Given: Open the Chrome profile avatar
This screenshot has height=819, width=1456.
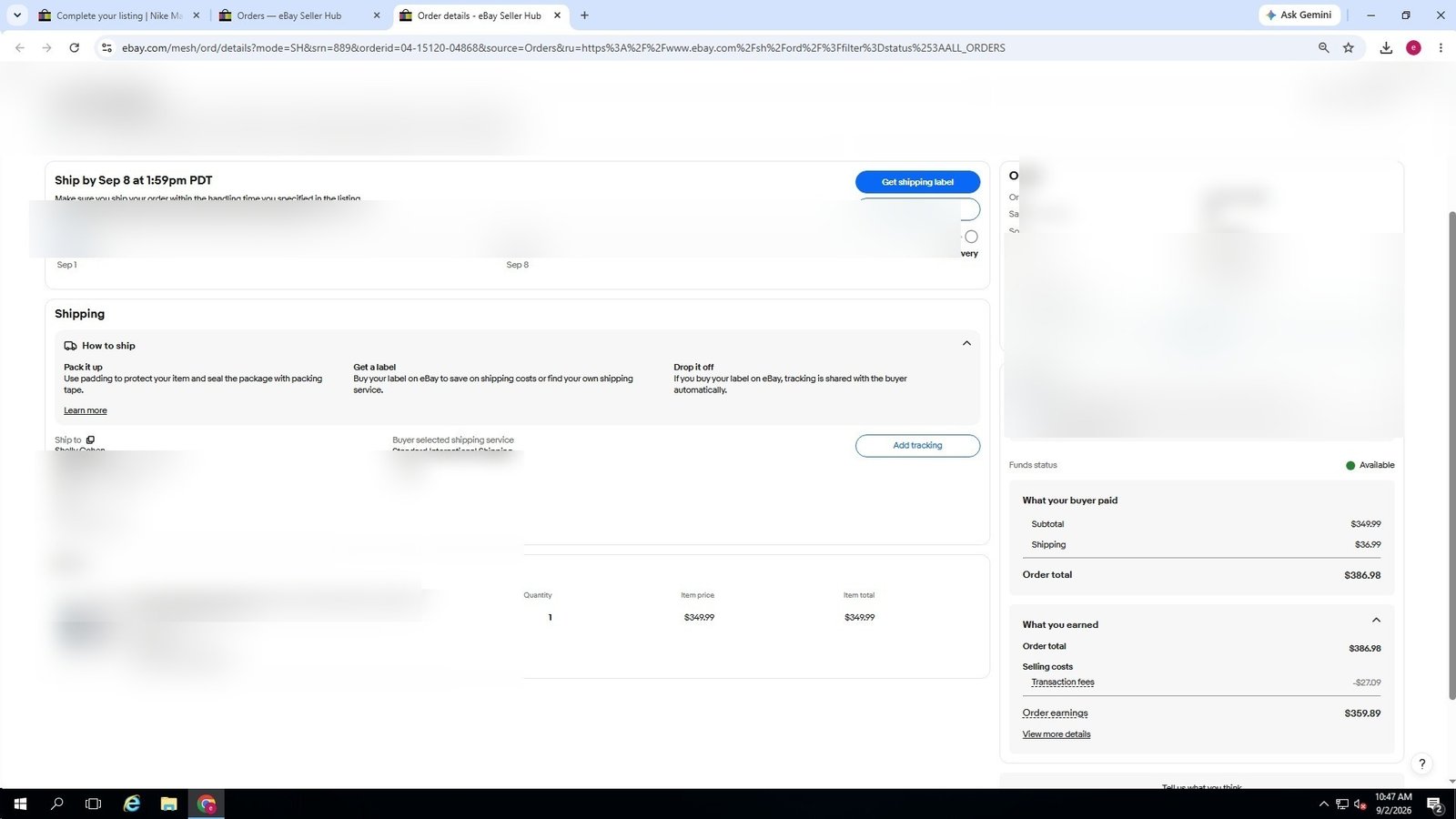Looking at the screenshot, I should (1413, 48).
